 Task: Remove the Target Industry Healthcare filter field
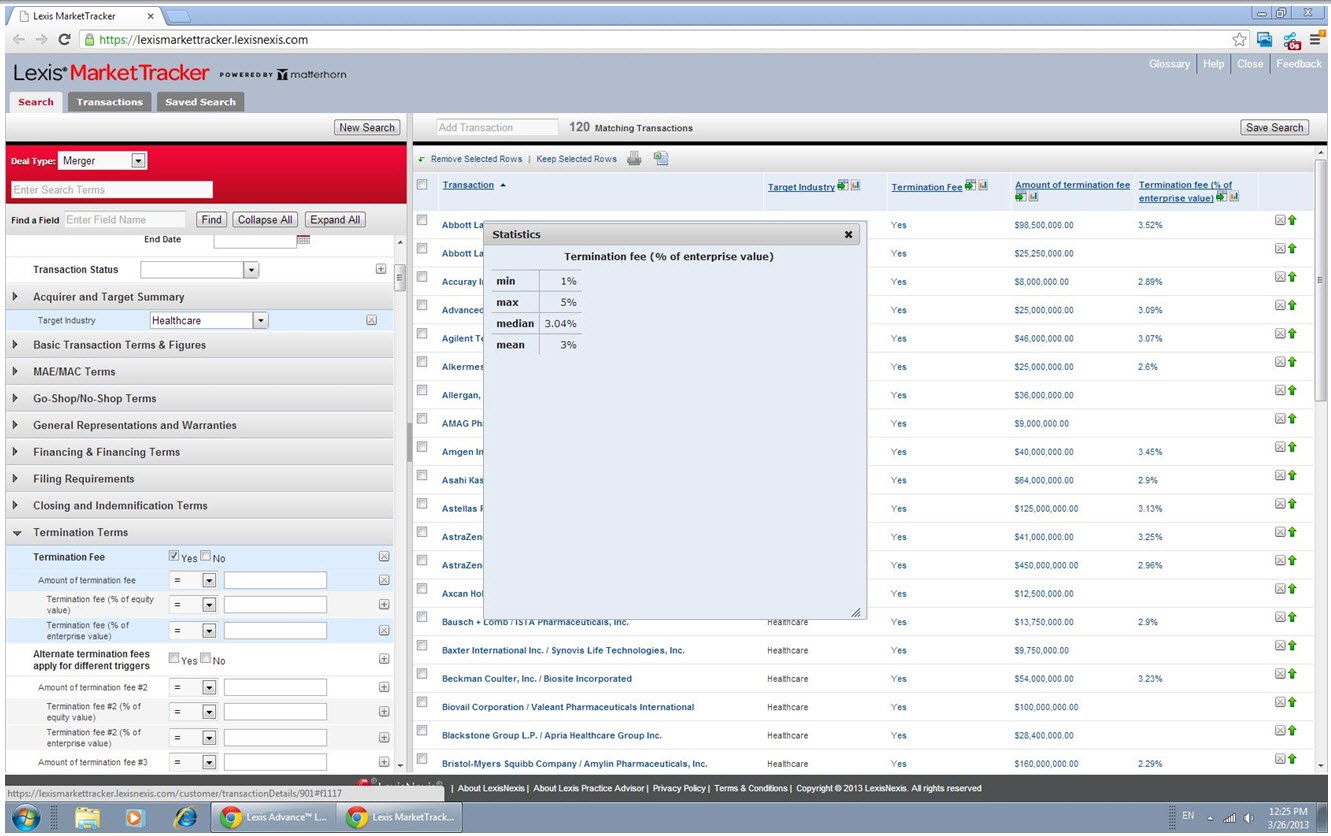point(371,320)
